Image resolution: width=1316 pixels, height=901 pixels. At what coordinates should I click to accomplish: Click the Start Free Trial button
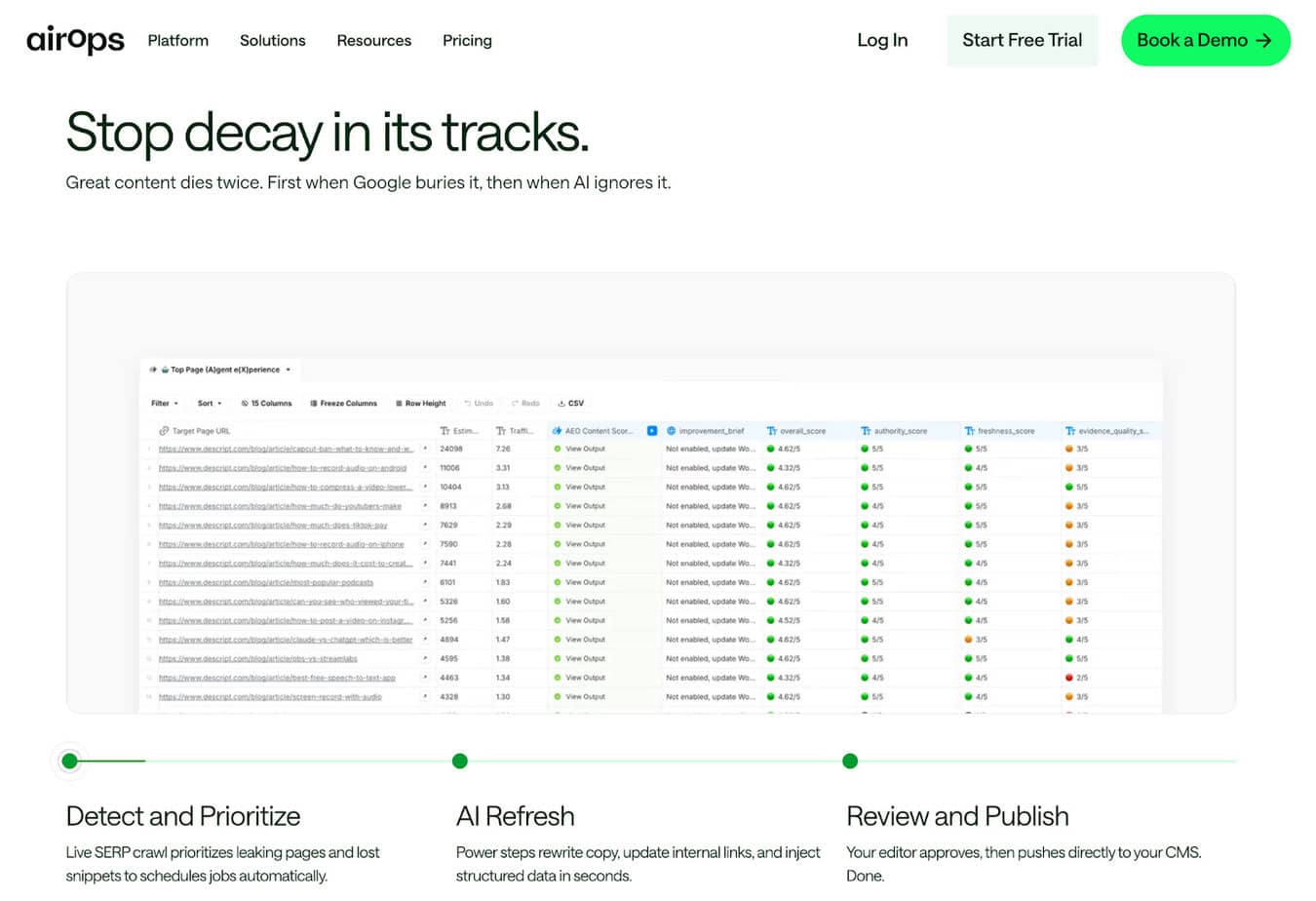(x=1022, y=40)
